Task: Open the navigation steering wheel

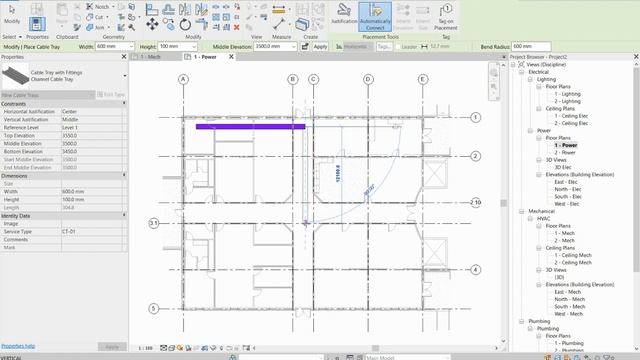Action: pos(493,73)
